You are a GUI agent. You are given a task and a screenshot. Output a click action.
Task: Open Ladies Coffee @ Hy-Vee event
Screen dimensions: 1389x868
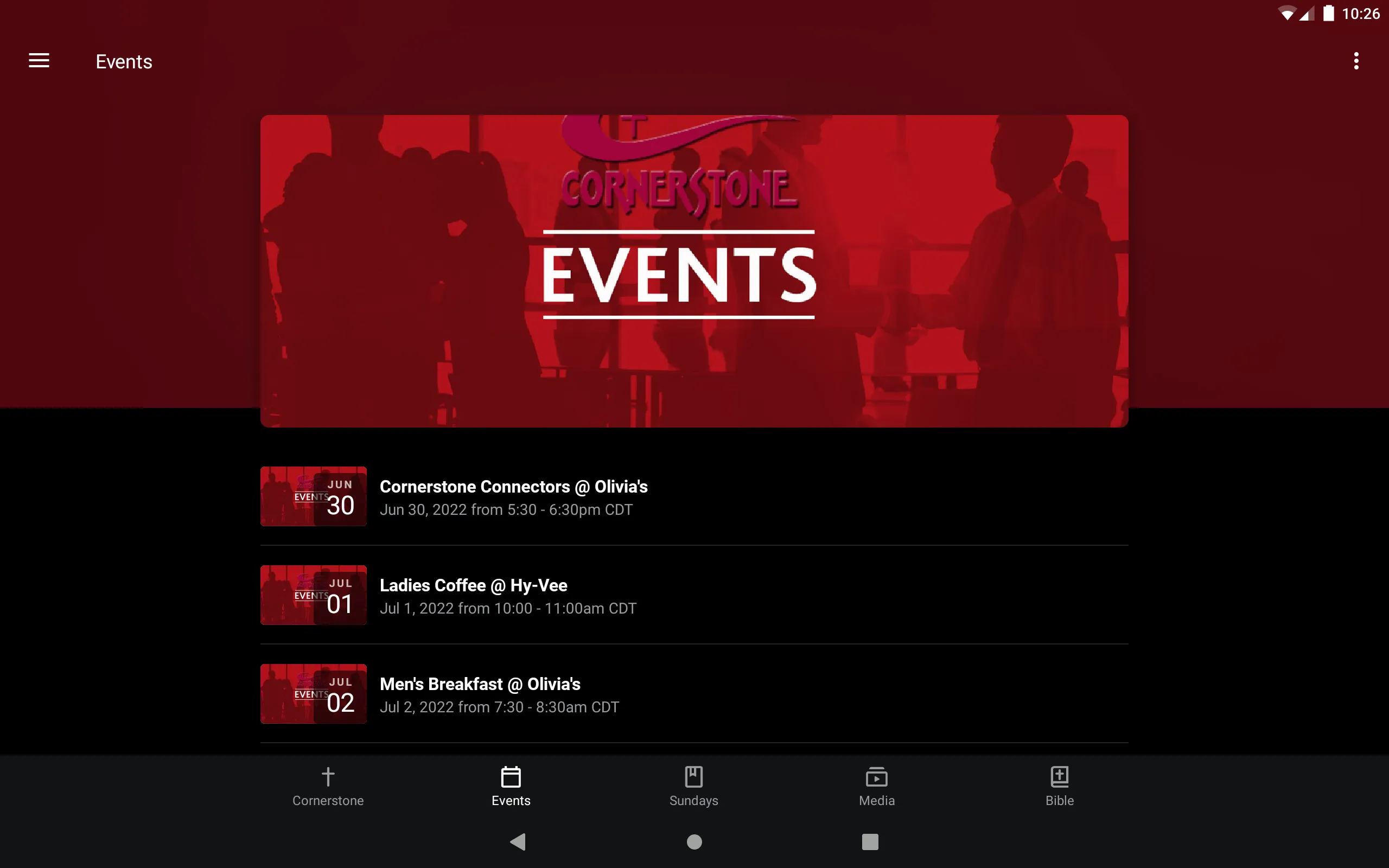(694, 595)
